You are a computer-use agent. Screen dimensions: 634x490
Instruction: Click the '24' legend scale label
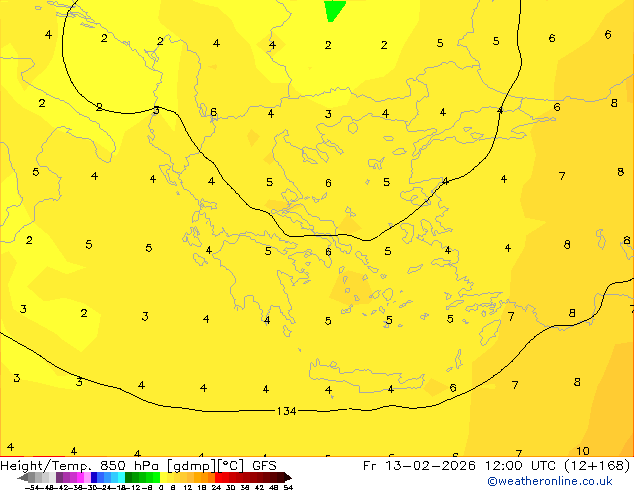216,487
